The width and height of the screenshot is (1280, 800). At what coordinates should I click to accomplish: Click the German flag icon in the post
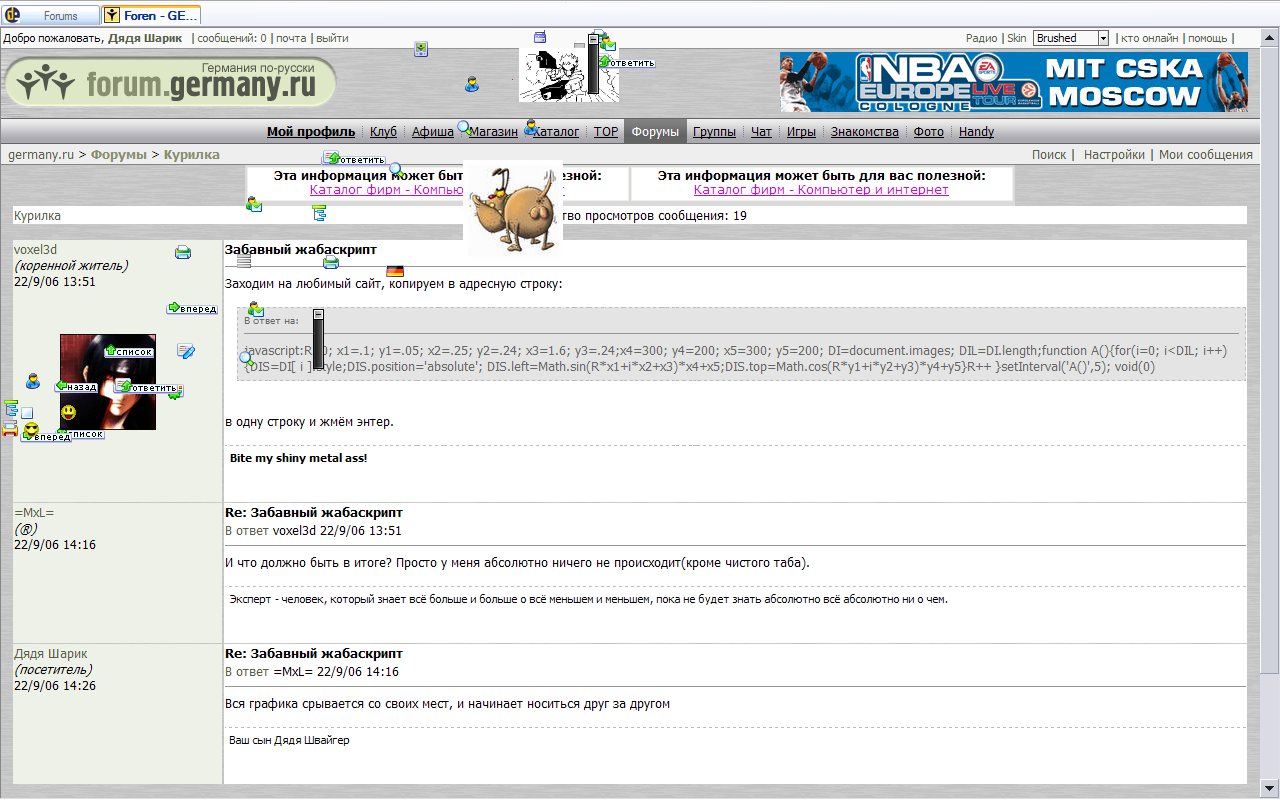coord(395,271)
